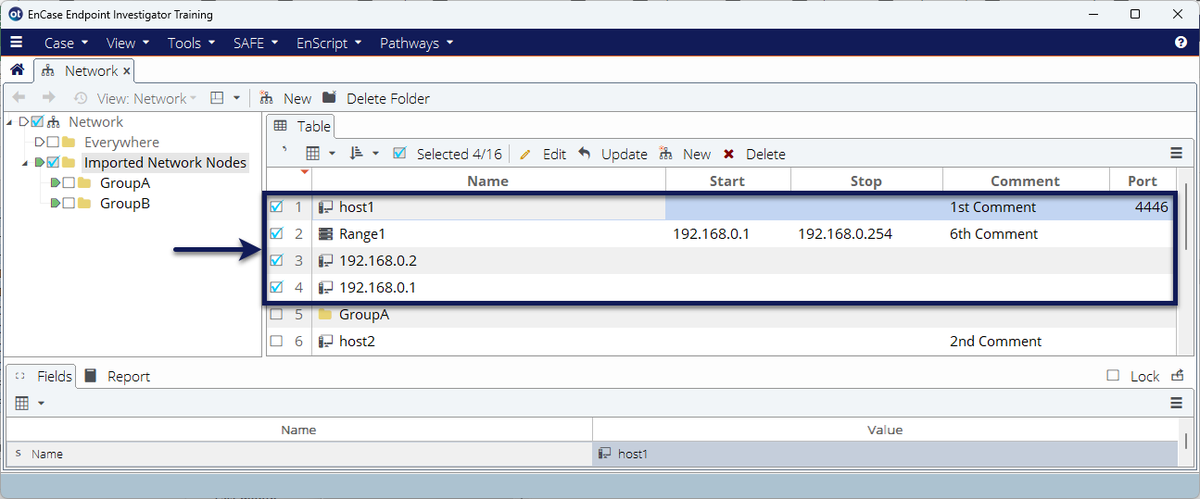
Task: Click the table columns grid icon
Action: pos(313,154)
